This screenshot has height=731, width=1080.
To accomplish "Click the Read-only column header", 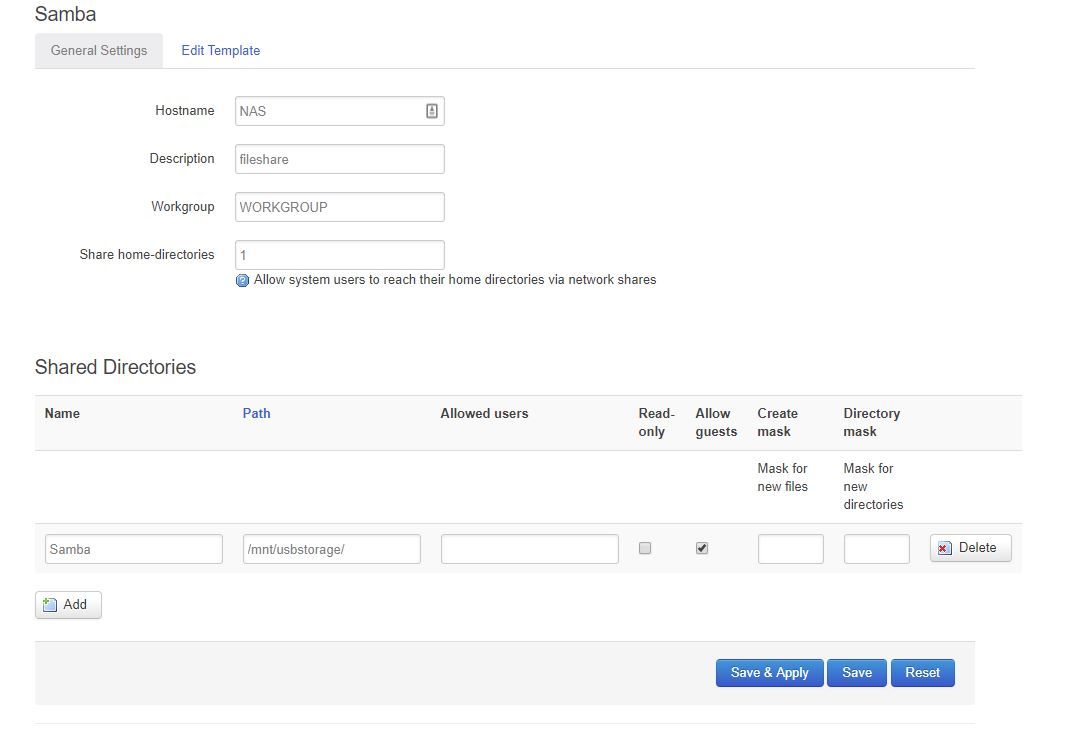I will coord(656,422).
